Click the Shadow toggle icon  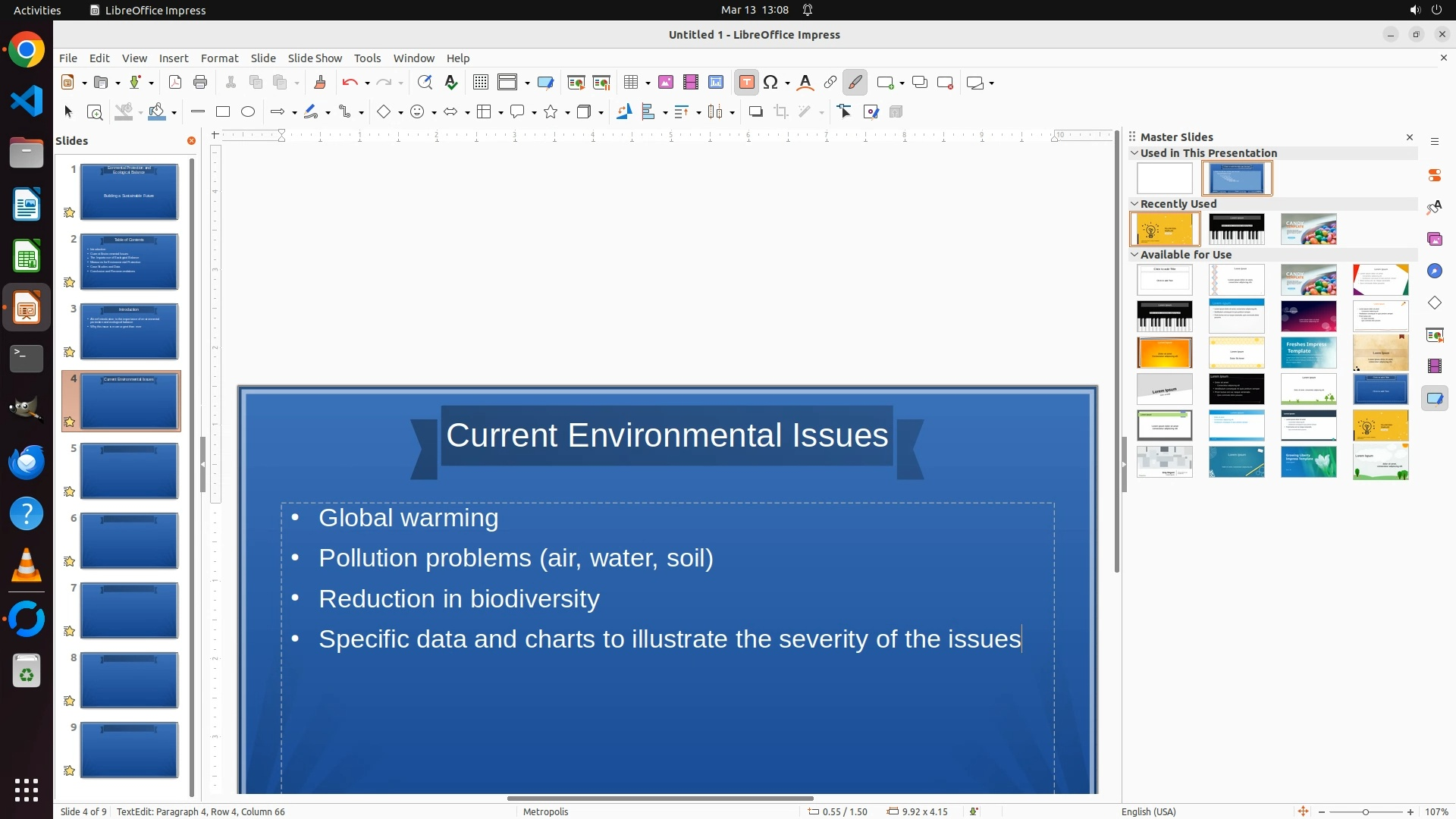click(x=755, y=112)
